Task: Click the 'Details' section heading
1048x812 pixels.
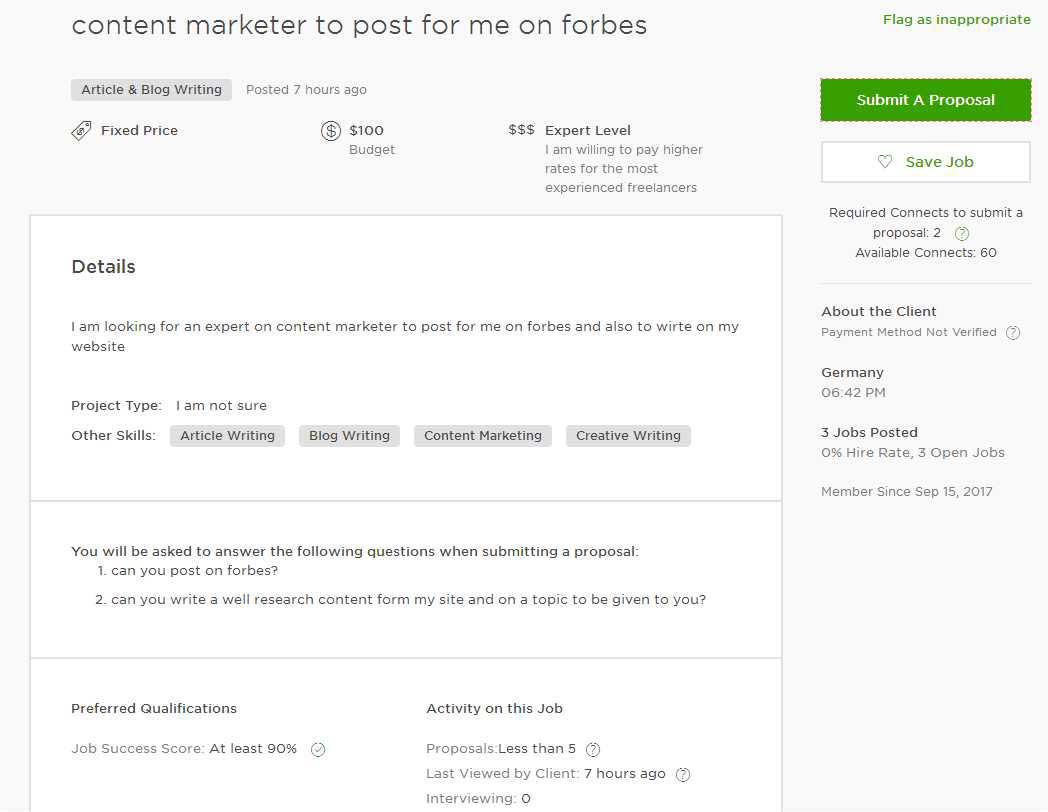Action: coord(103,267)
